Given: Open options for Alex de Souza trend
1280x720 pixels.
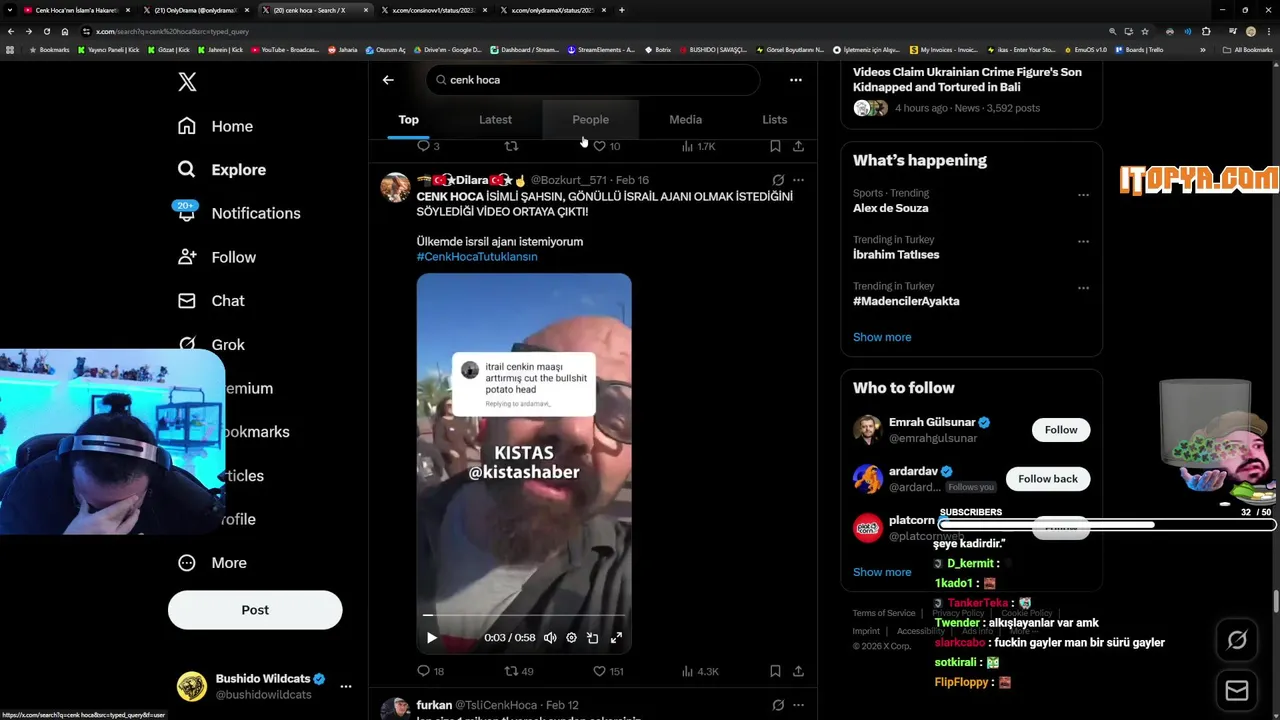Looking at the screenshot, I should 1083,195.
